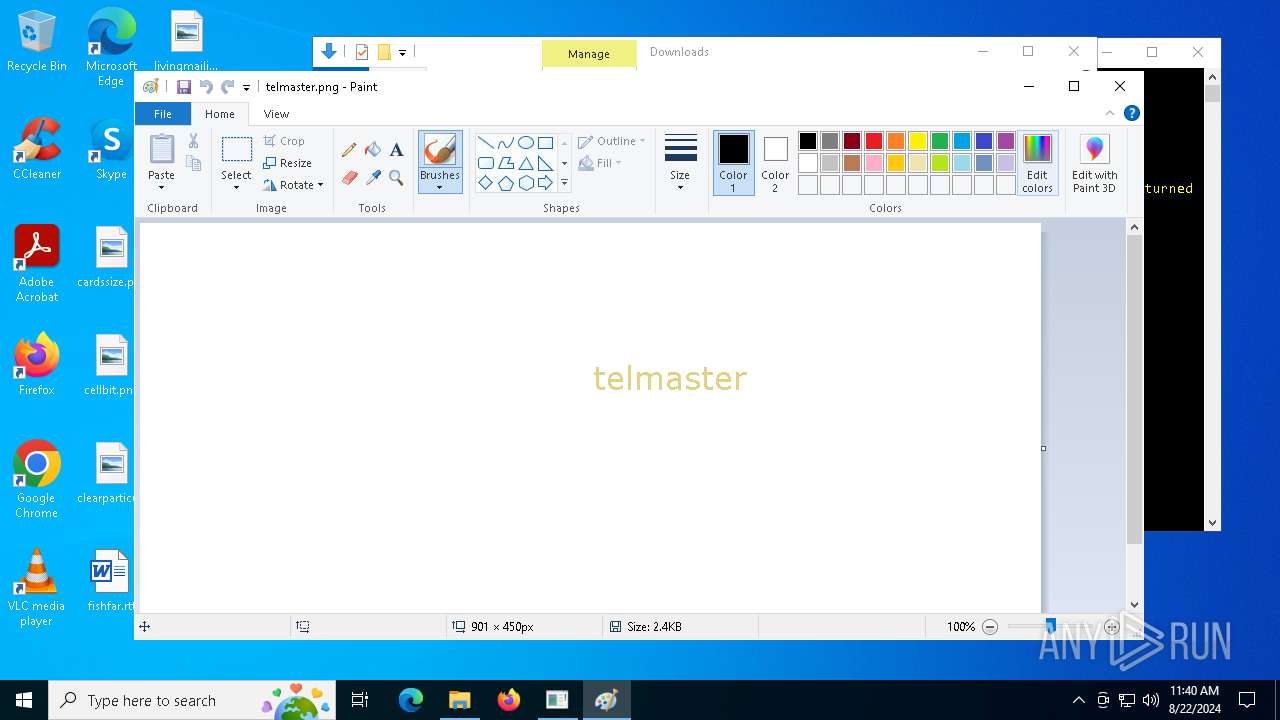Viewport: 1280px width, 720px height.
Task: Choose the Oval shape
Action: pos(526,142)
